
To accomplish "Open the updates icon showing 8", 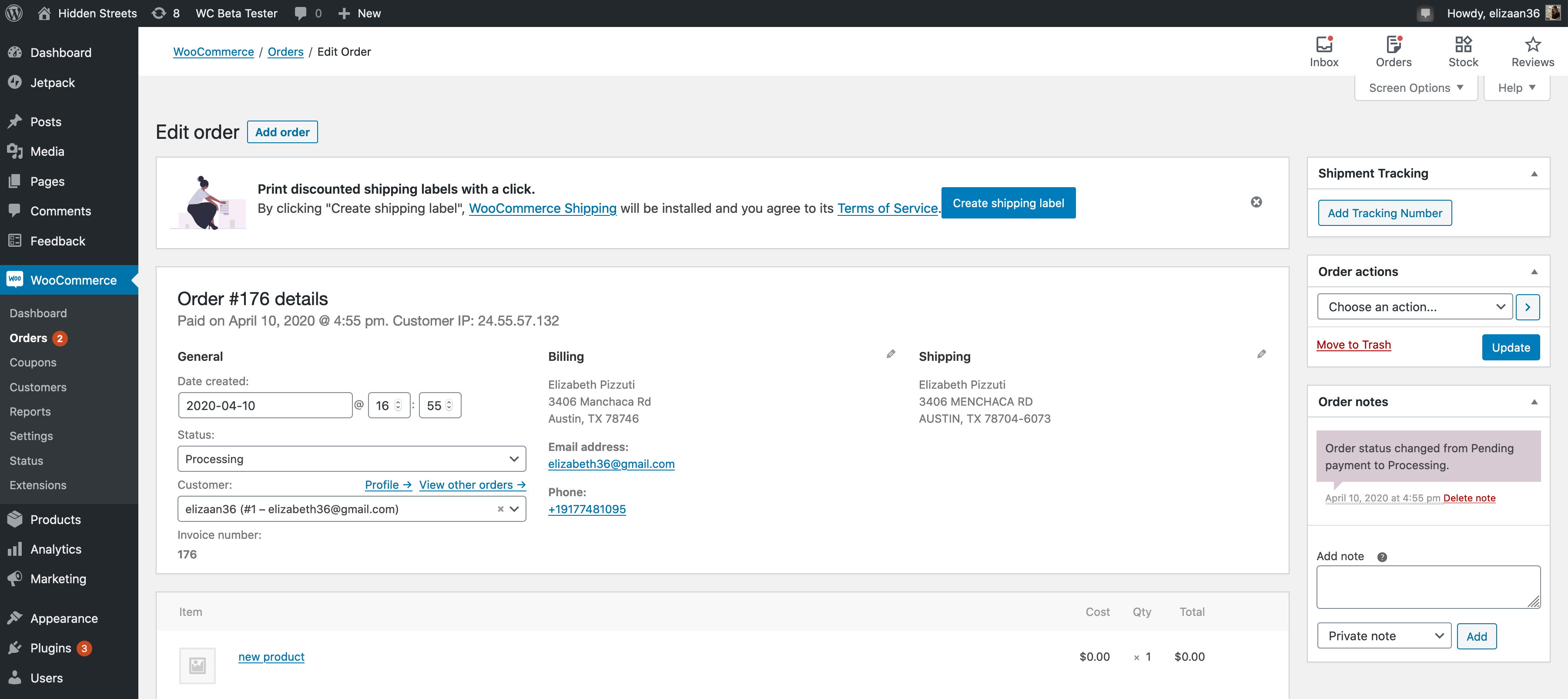I will [166, 13].
